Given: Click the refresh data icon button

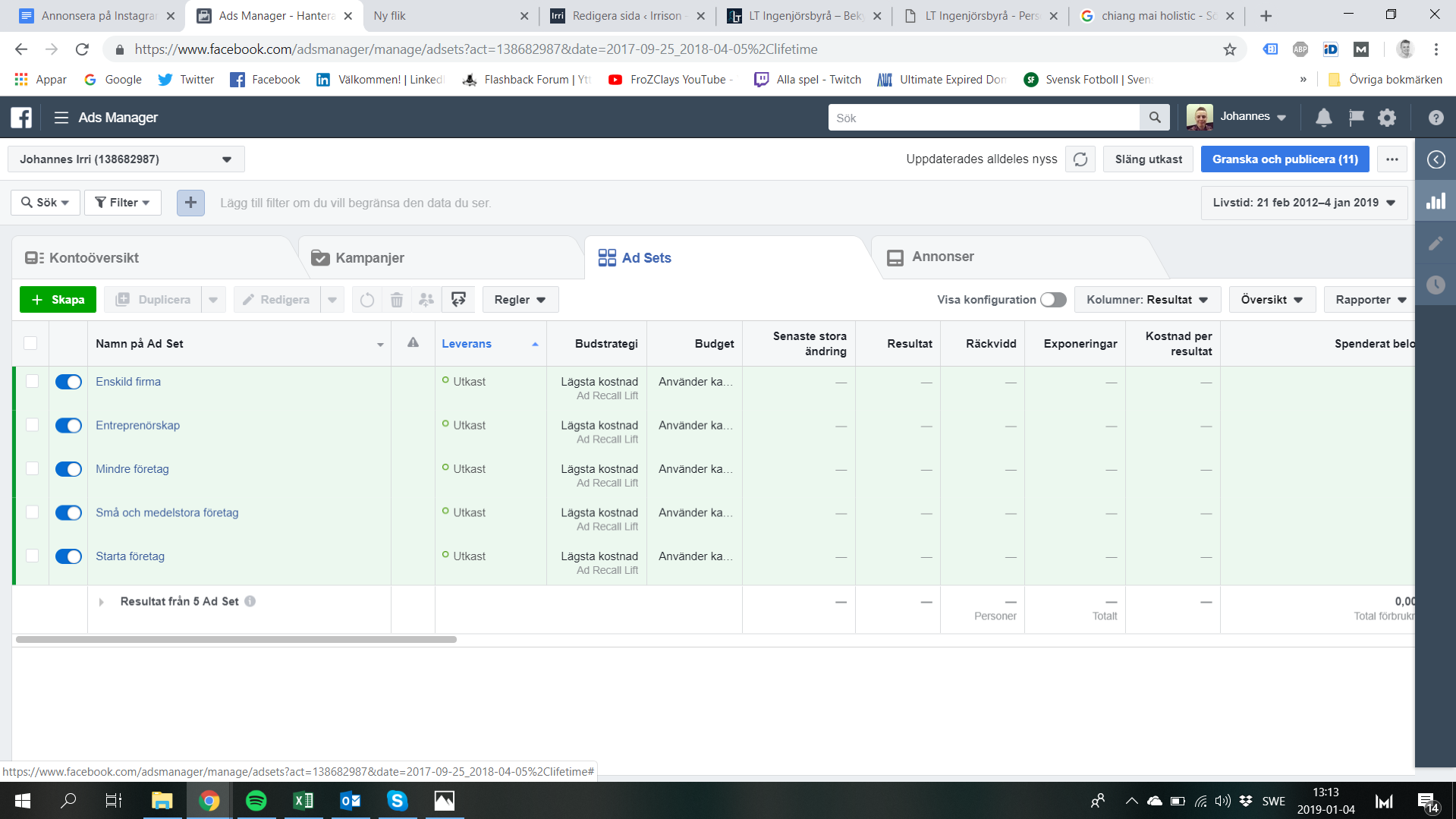Looking at the screenshot, I should click(1080, 159).
